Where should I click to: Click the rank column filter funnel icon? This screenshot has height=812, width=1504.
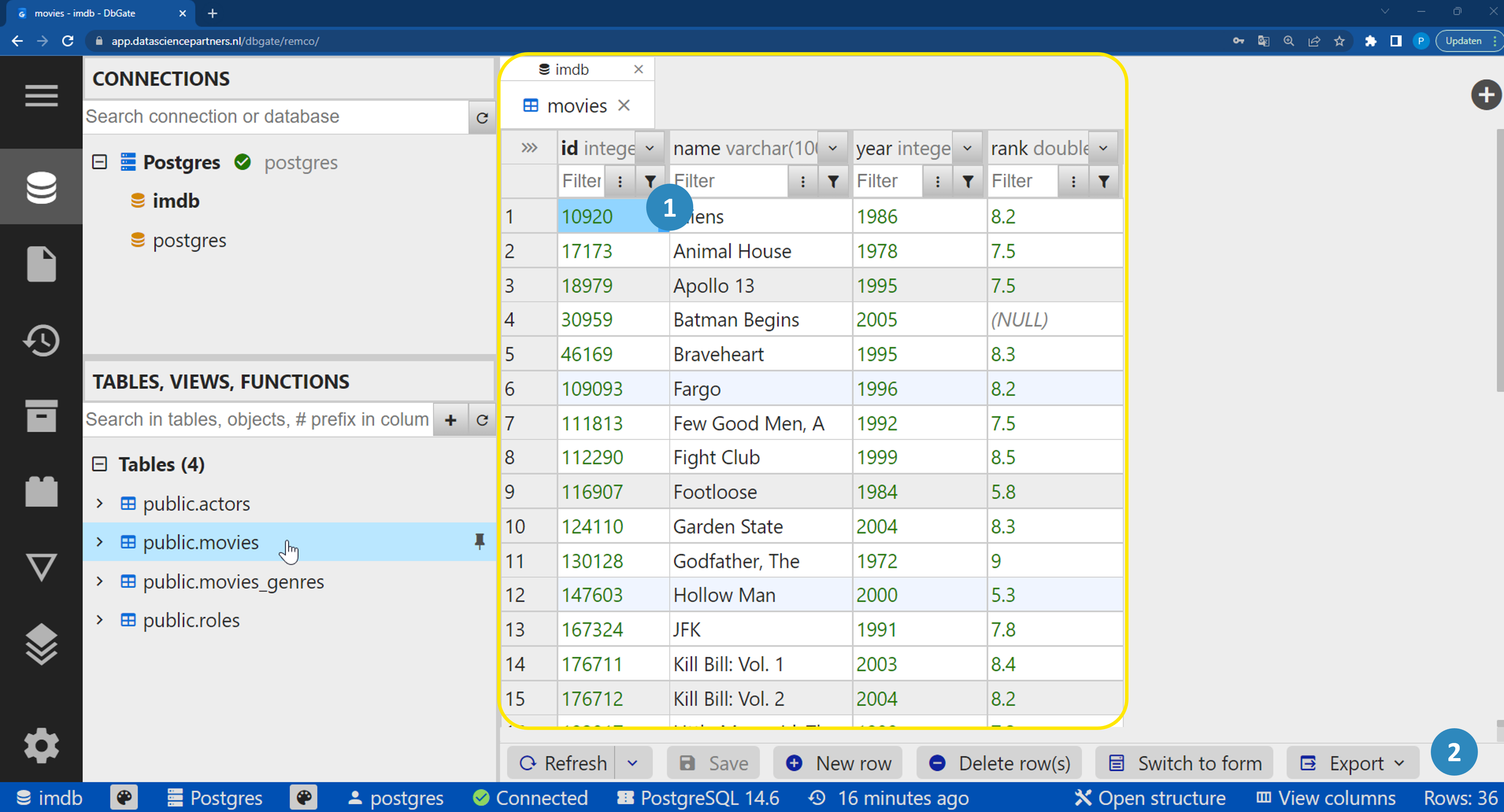tap(1103, 181)
